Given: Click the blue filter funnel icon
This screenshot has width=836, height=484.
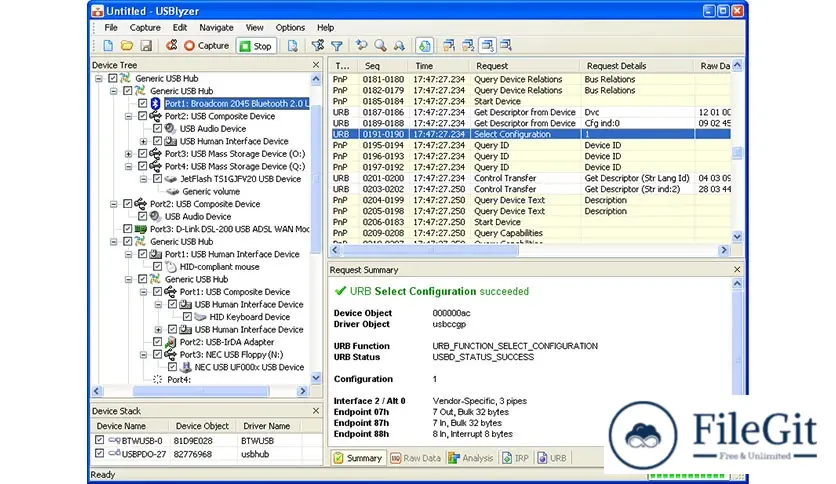Looking at the screenshot, I should pos(337,46).
